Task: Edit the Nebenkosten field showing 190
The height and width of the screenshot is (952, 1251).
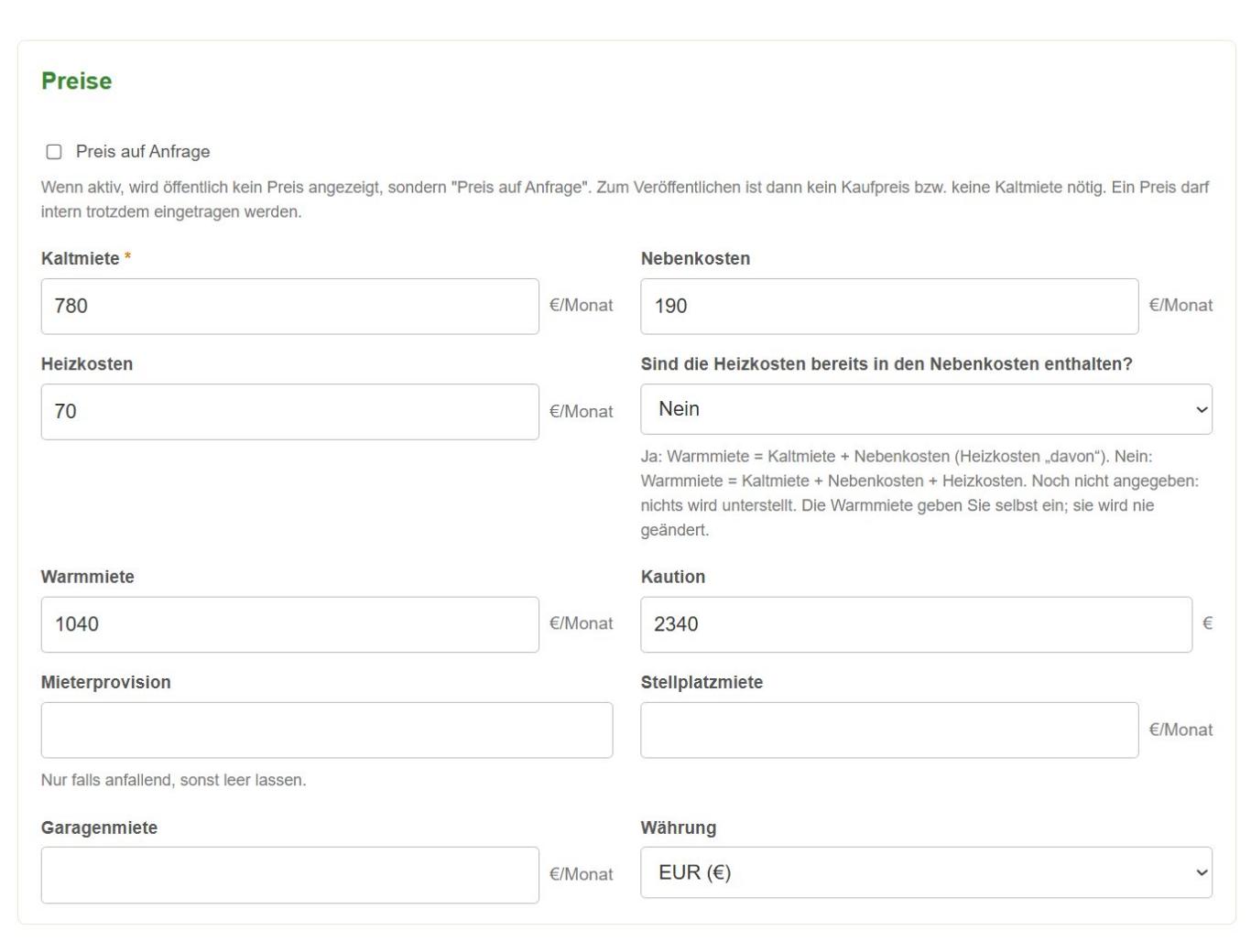Action: click(x=889, y=306)
